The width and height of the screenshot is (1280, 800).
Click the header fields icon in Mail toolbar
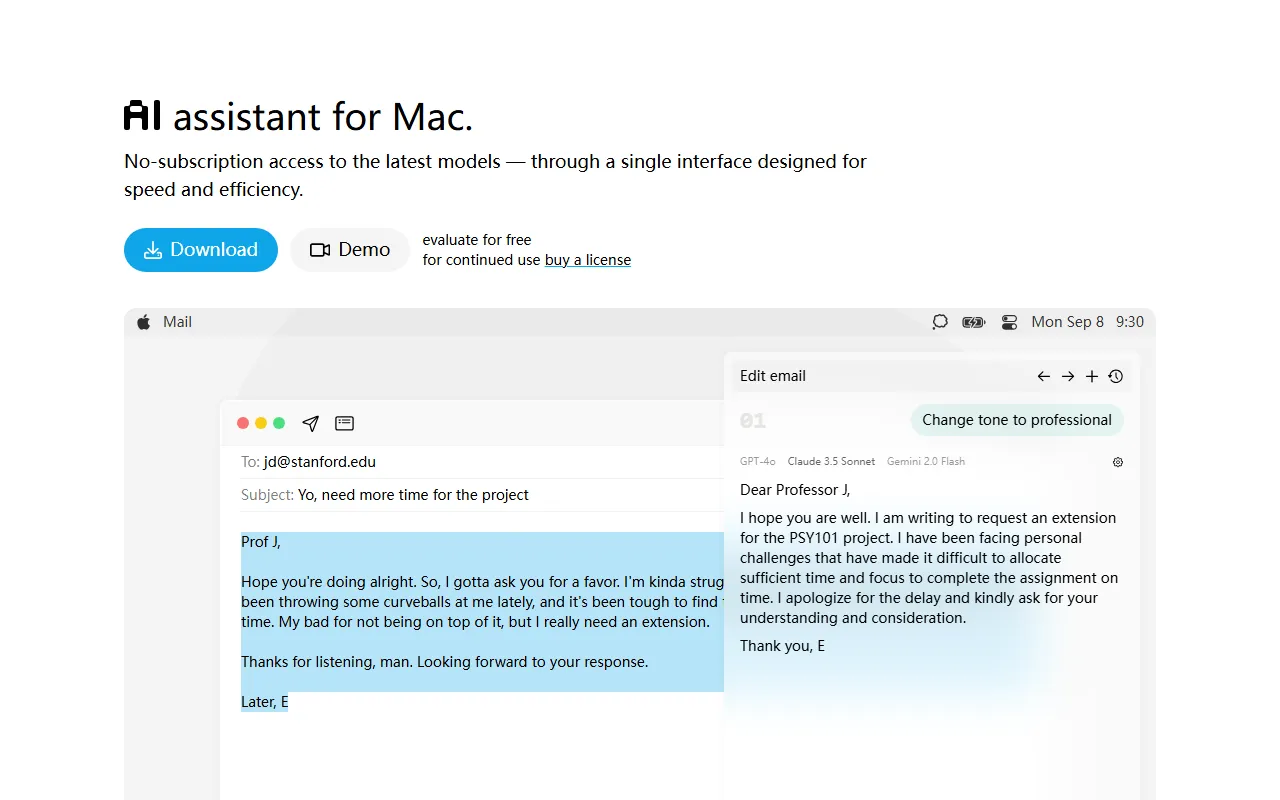click(344, 423)
